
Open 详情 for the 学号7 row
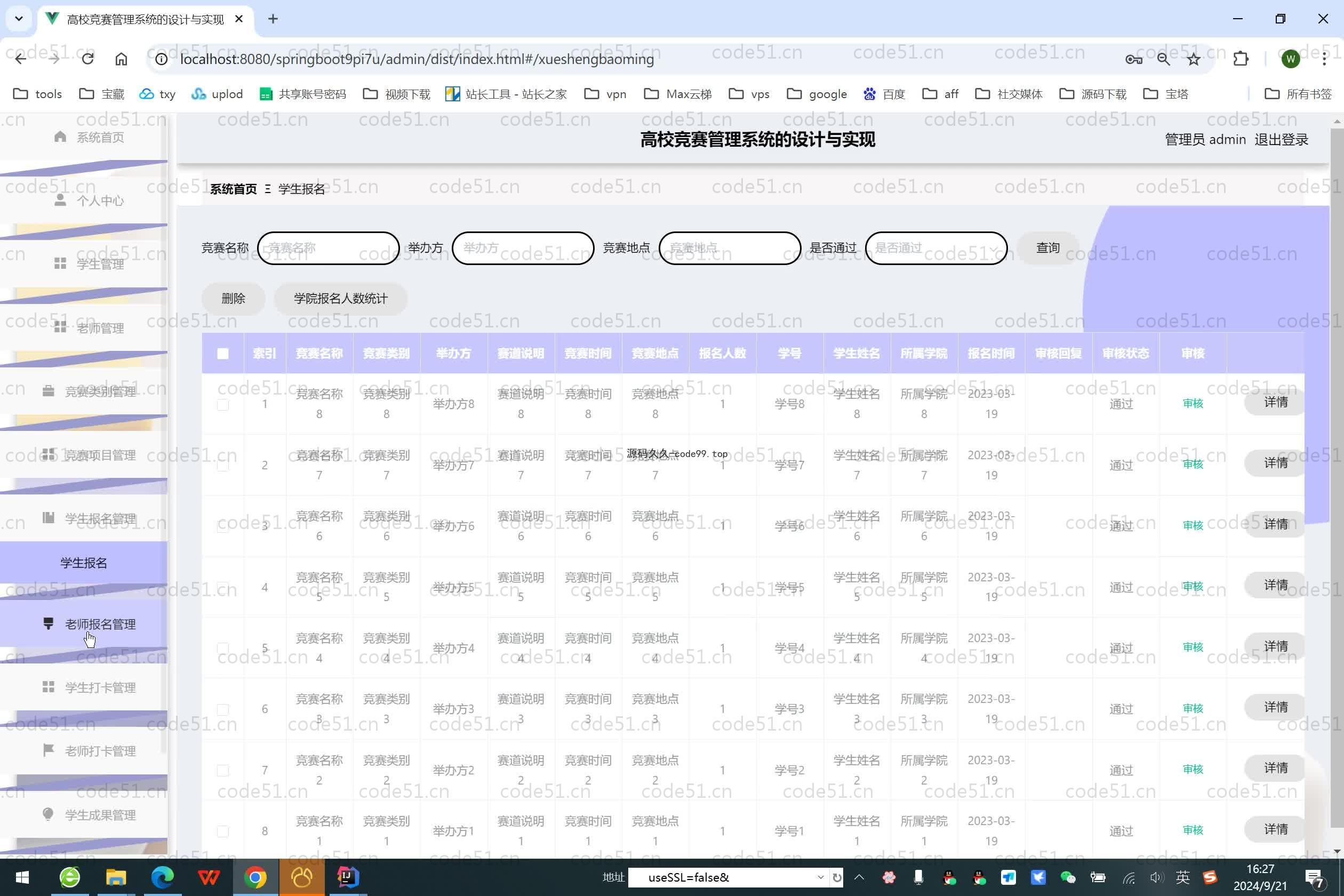(1275, 463)
